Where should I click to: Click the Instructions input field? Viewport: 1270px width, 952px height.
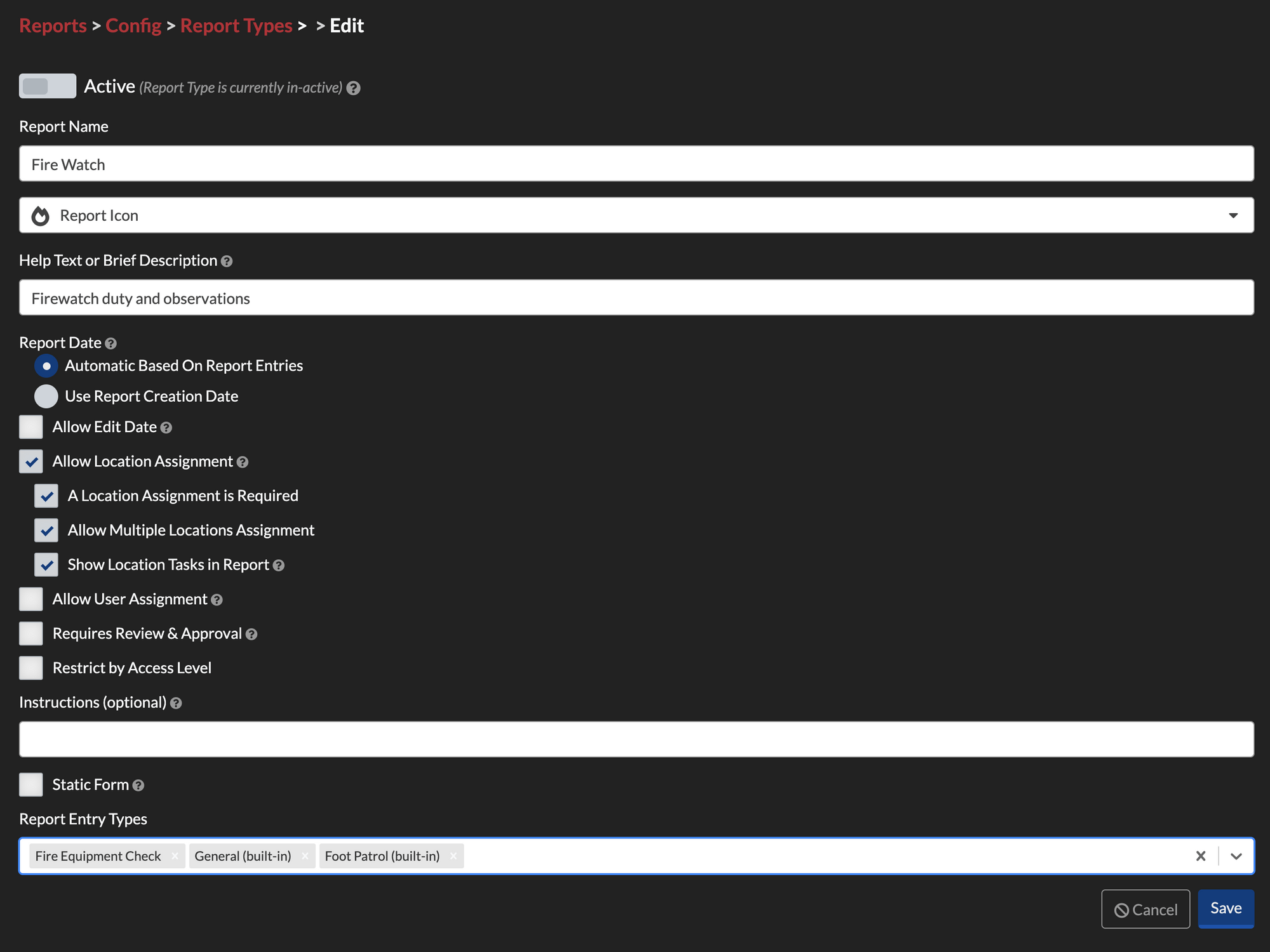click(x=636, y=739)
